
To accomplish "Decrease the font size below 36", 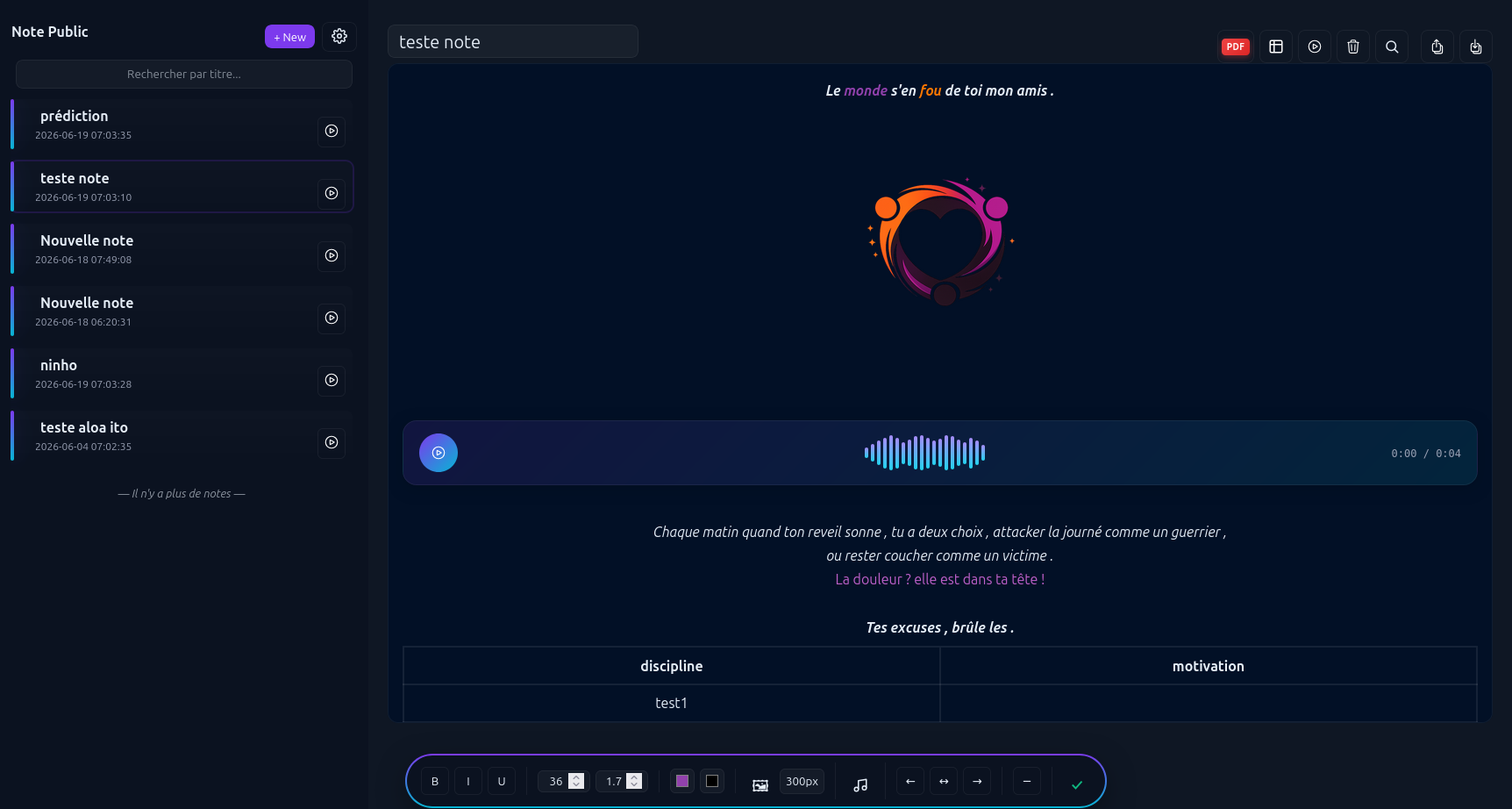I will pyautogui.click(x=576, y=785).
